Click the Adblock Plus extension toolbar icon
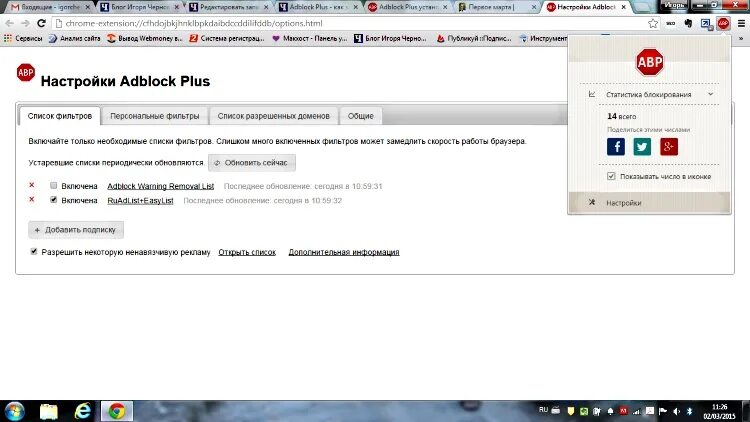This screenshot has height=422, width=750. (x=723, y=23)
